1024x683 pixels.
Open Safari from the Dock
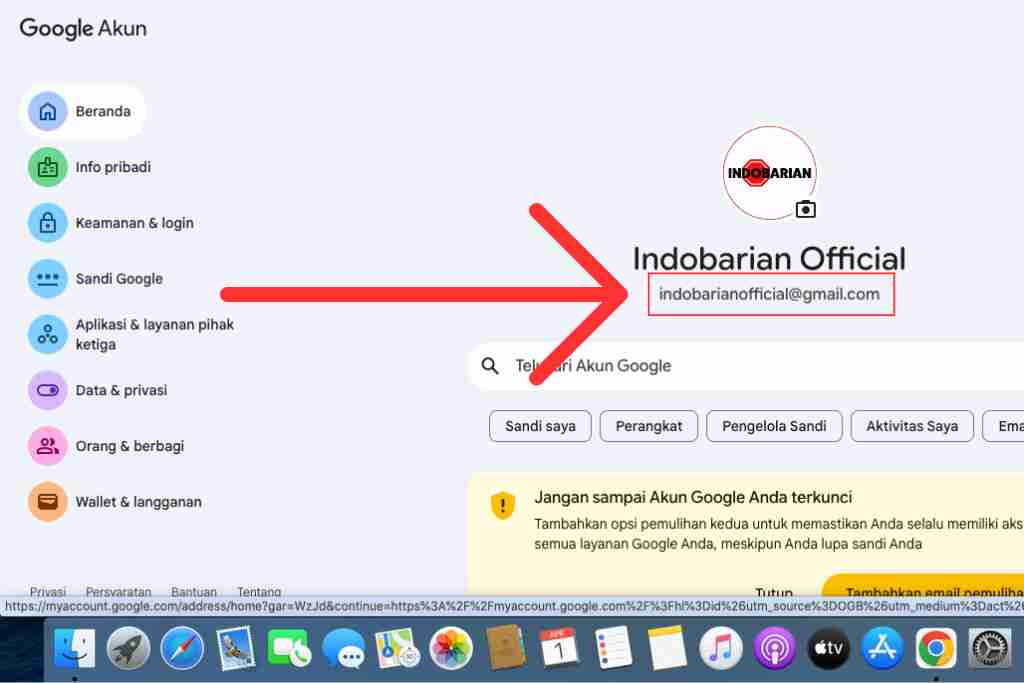(182, 649)
